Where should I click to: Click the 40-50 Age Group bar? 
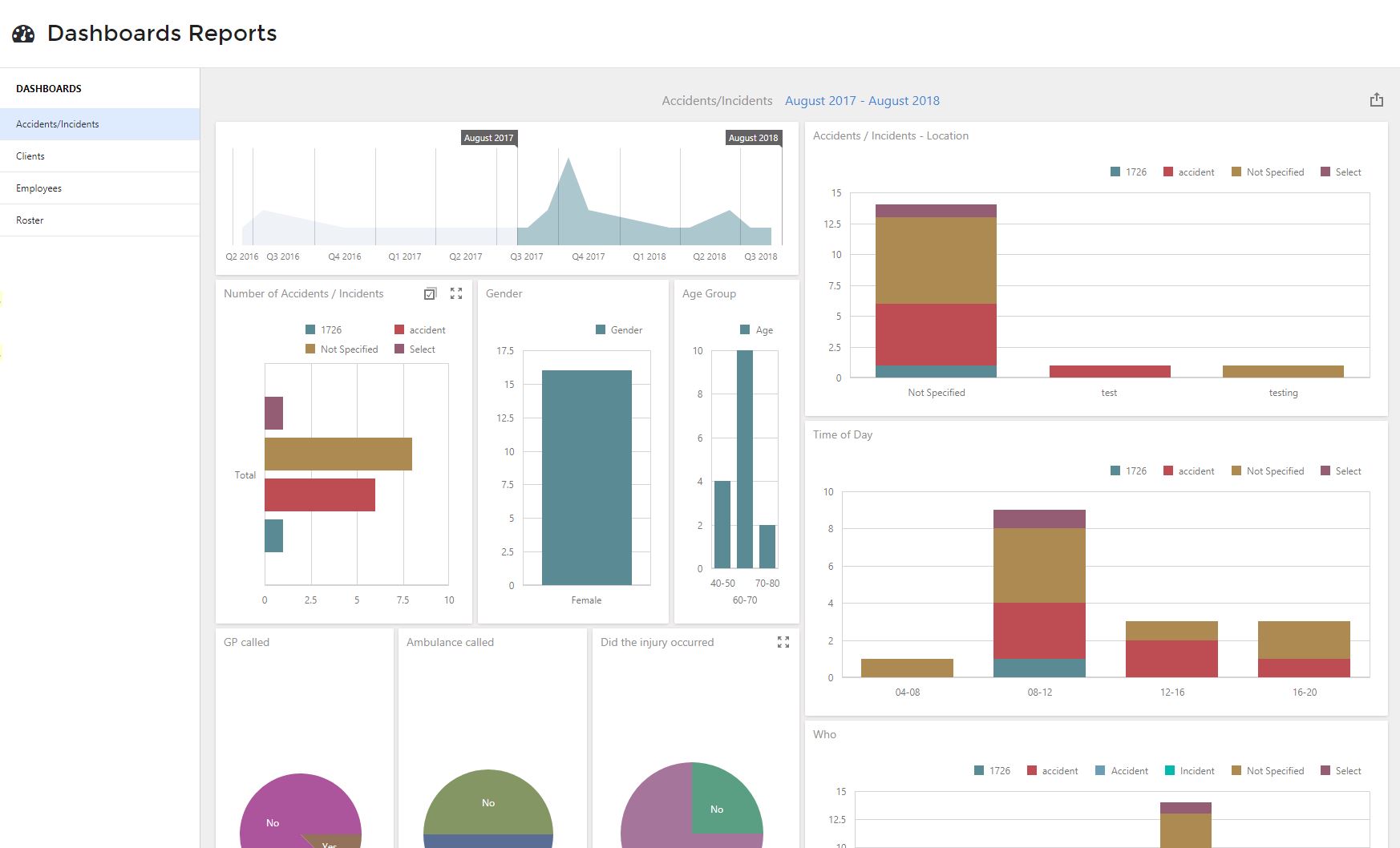click(722, 525)
